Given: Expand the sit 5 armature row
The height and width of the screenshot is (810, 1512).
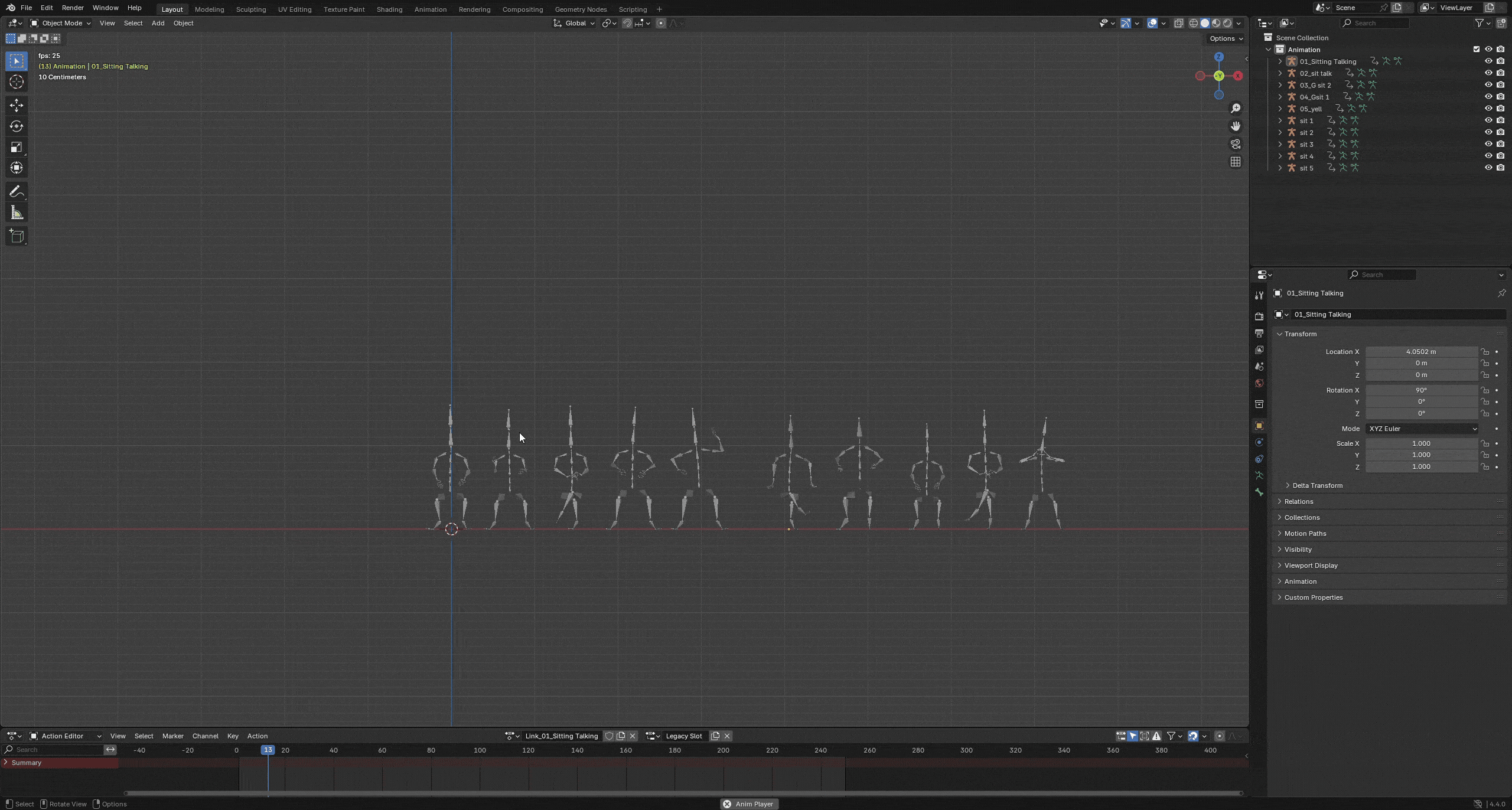Looking at the screenshot, I should pyautogui.click(x=1280, y=168).
